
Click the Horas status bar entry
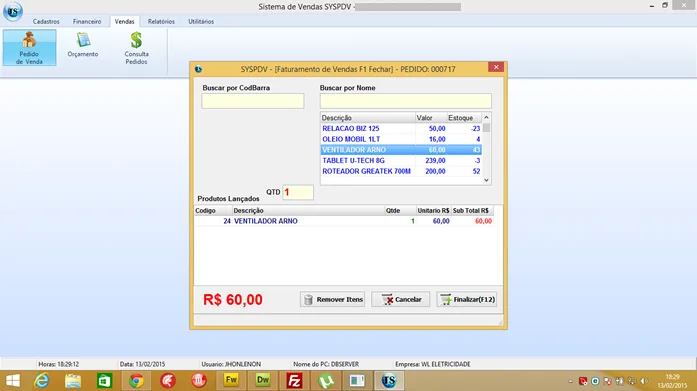pos(58,364)
